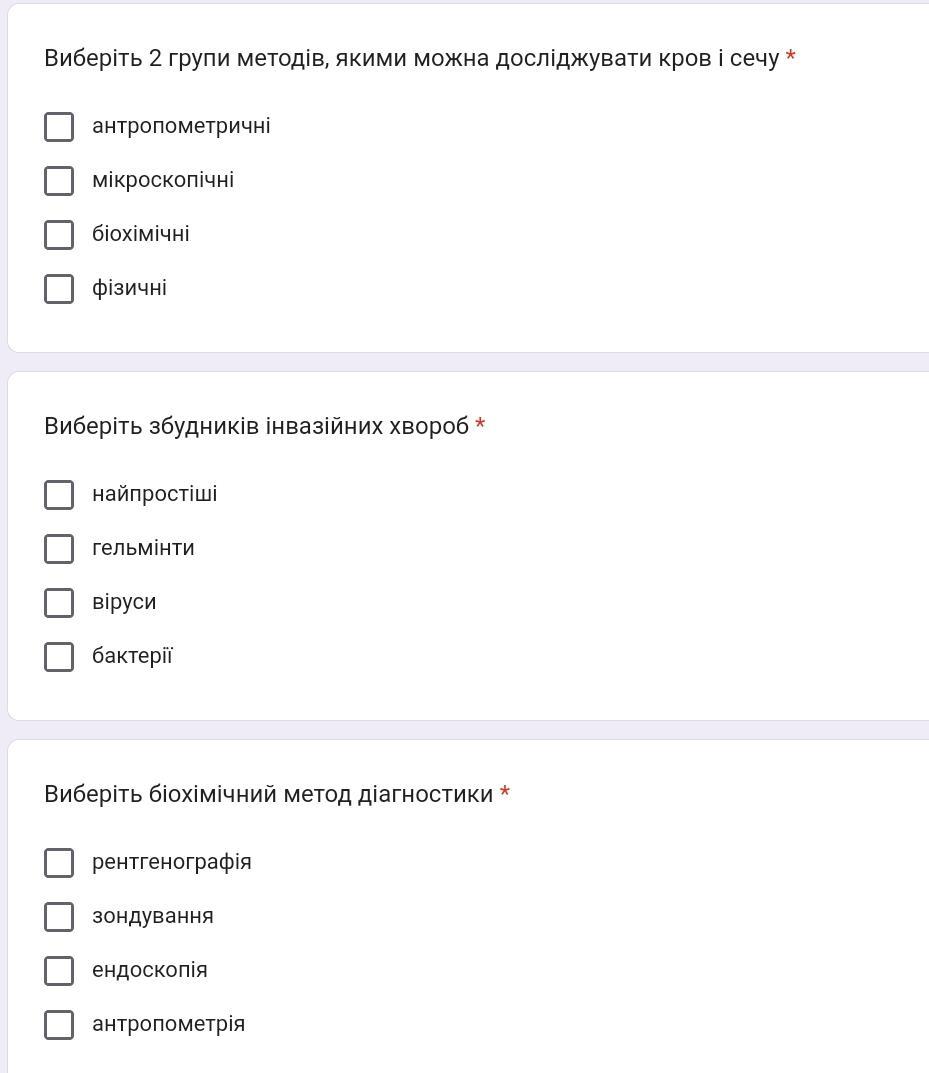Tick the ендоскопія checkbox
This screenshot has width=929, height=1073.
[59, 971]
